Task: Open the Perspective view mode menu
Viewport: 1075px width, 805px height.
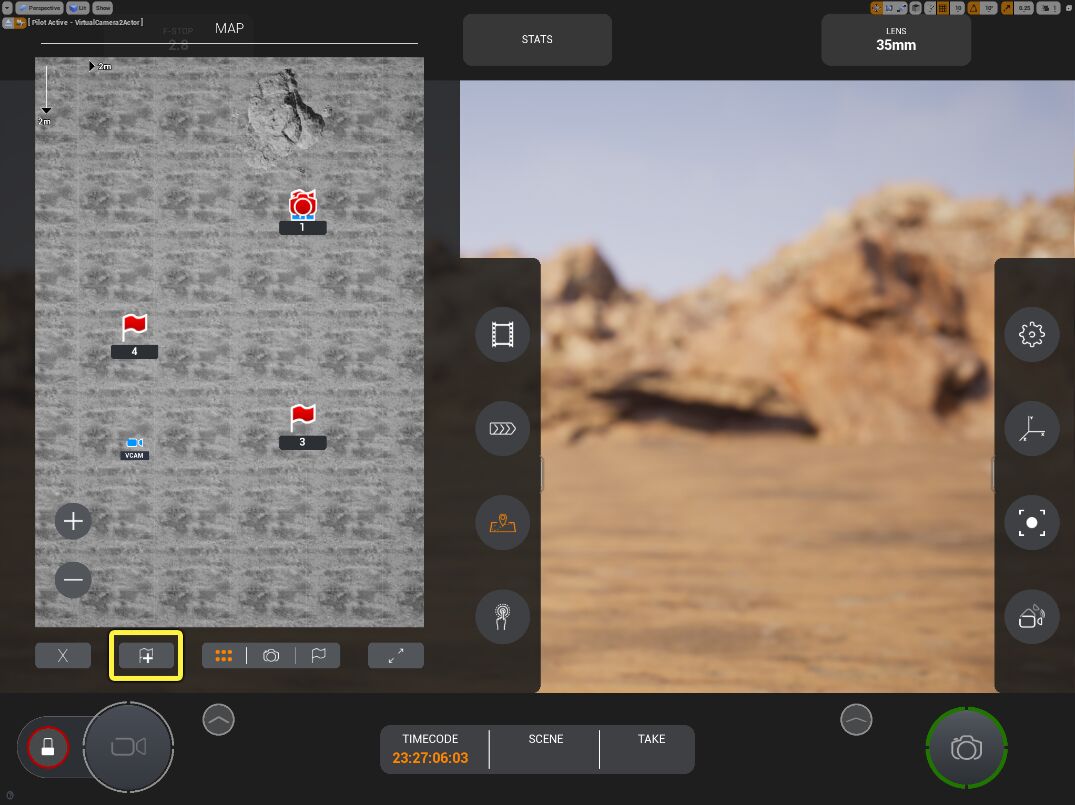Action: click(x=40, y=8)
